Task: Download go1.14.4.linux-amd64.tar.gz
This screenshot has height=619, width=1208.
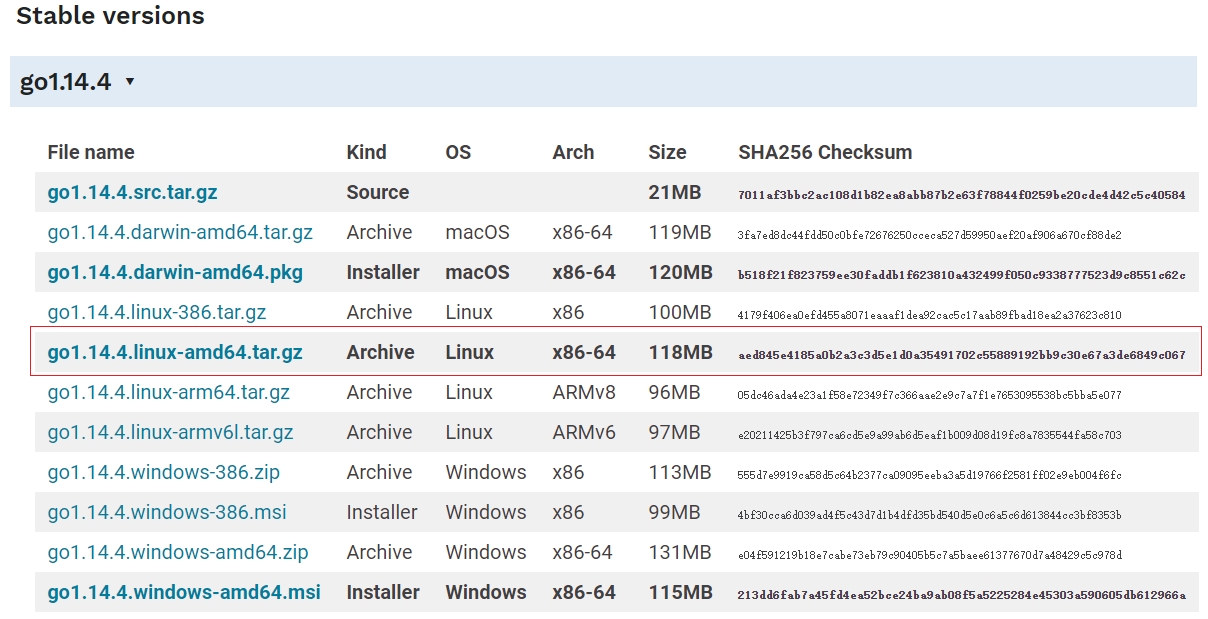Action: [x=175, y=352]
